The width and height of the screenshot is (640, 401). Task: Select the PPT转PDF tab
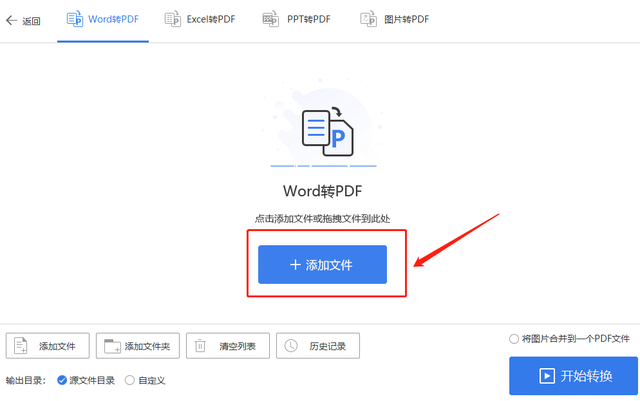[x=296, y=20]
